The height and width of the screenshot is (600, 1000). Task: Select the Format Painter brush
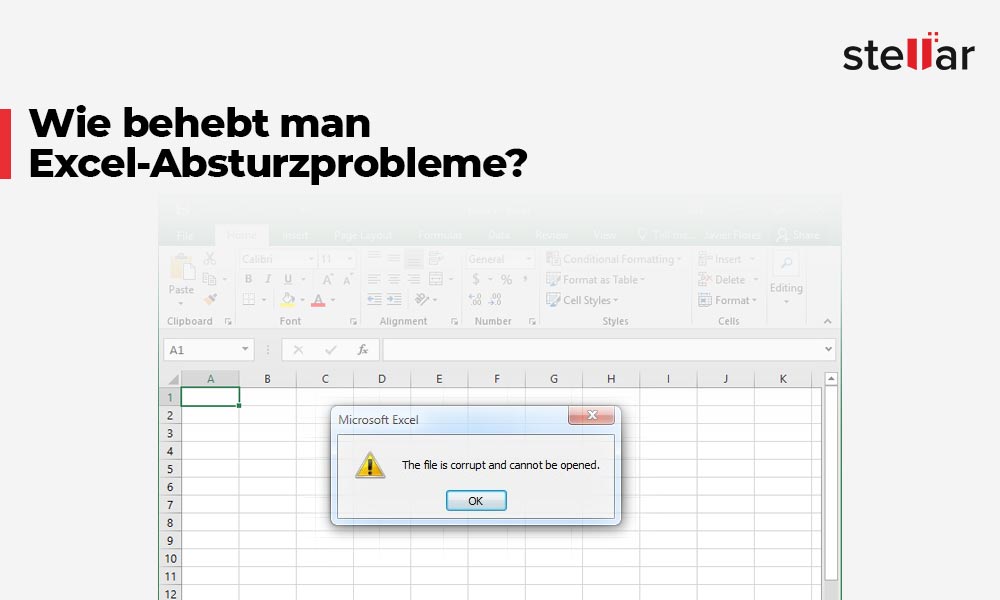tap(210, 299)
